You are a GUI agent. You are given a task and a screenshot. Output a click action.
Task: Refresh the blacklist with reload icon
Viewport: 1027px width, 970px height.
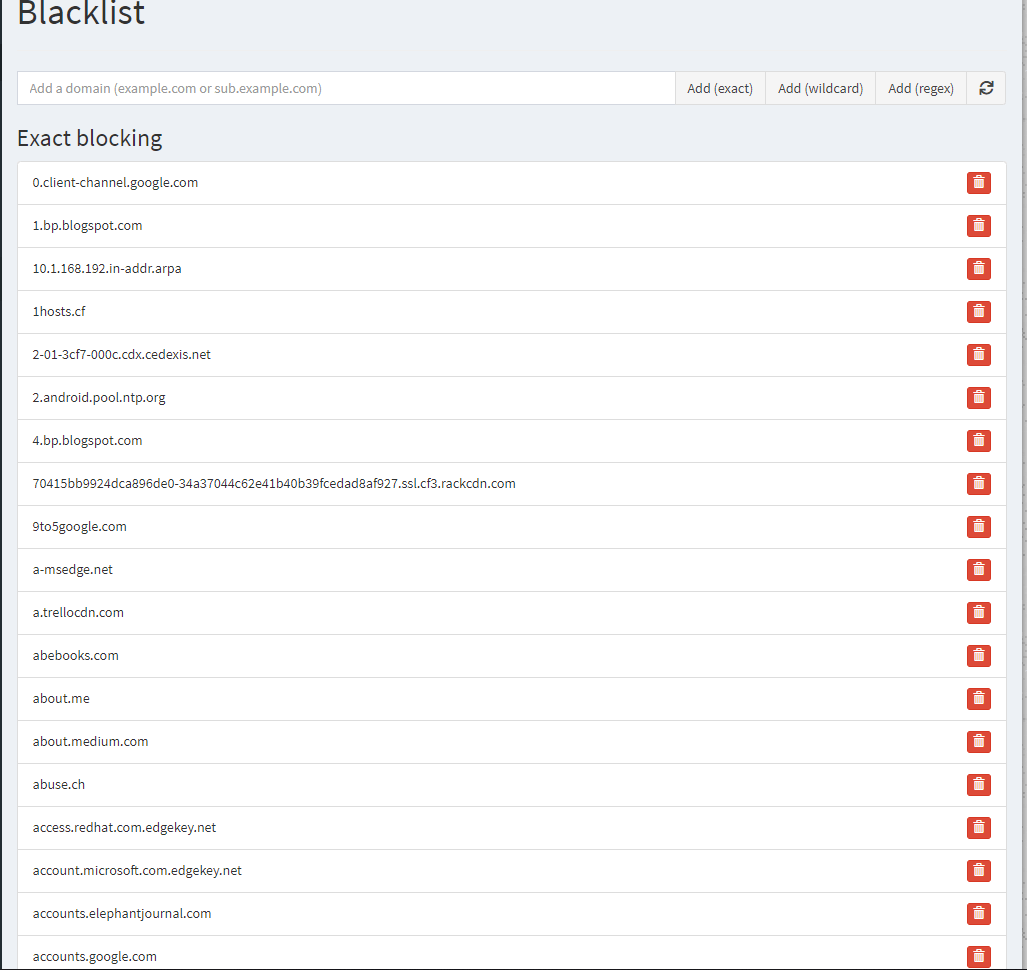point(986,88)
